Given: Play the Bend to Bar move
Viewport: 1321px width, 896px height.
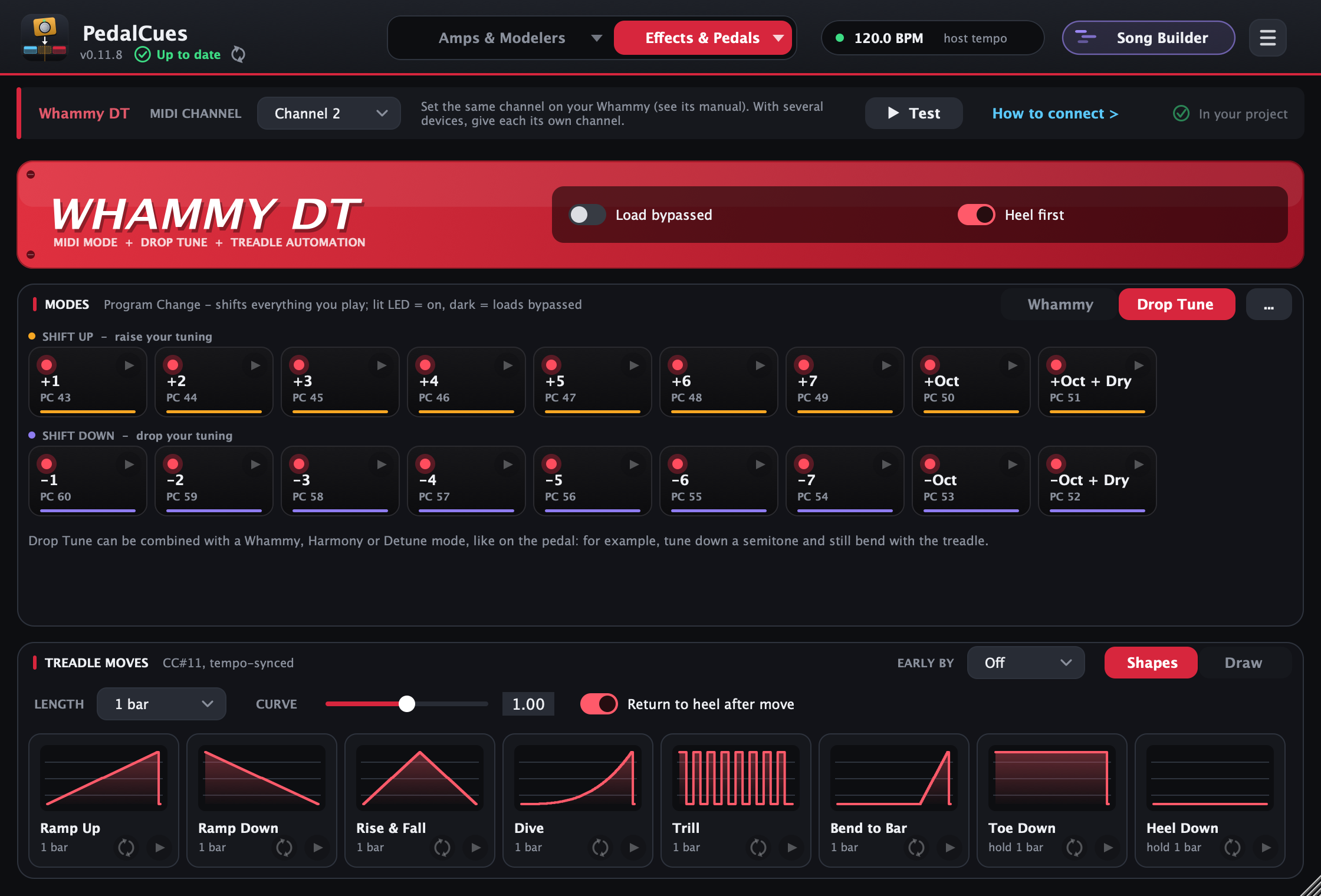Looking at the screenshot, I should 949,848.
